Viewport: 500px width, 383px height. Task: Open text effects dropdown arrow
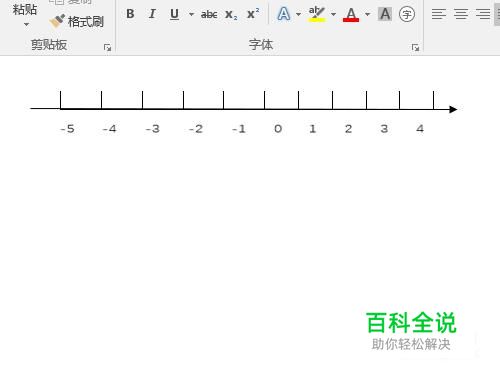click(x=298, y=14)
